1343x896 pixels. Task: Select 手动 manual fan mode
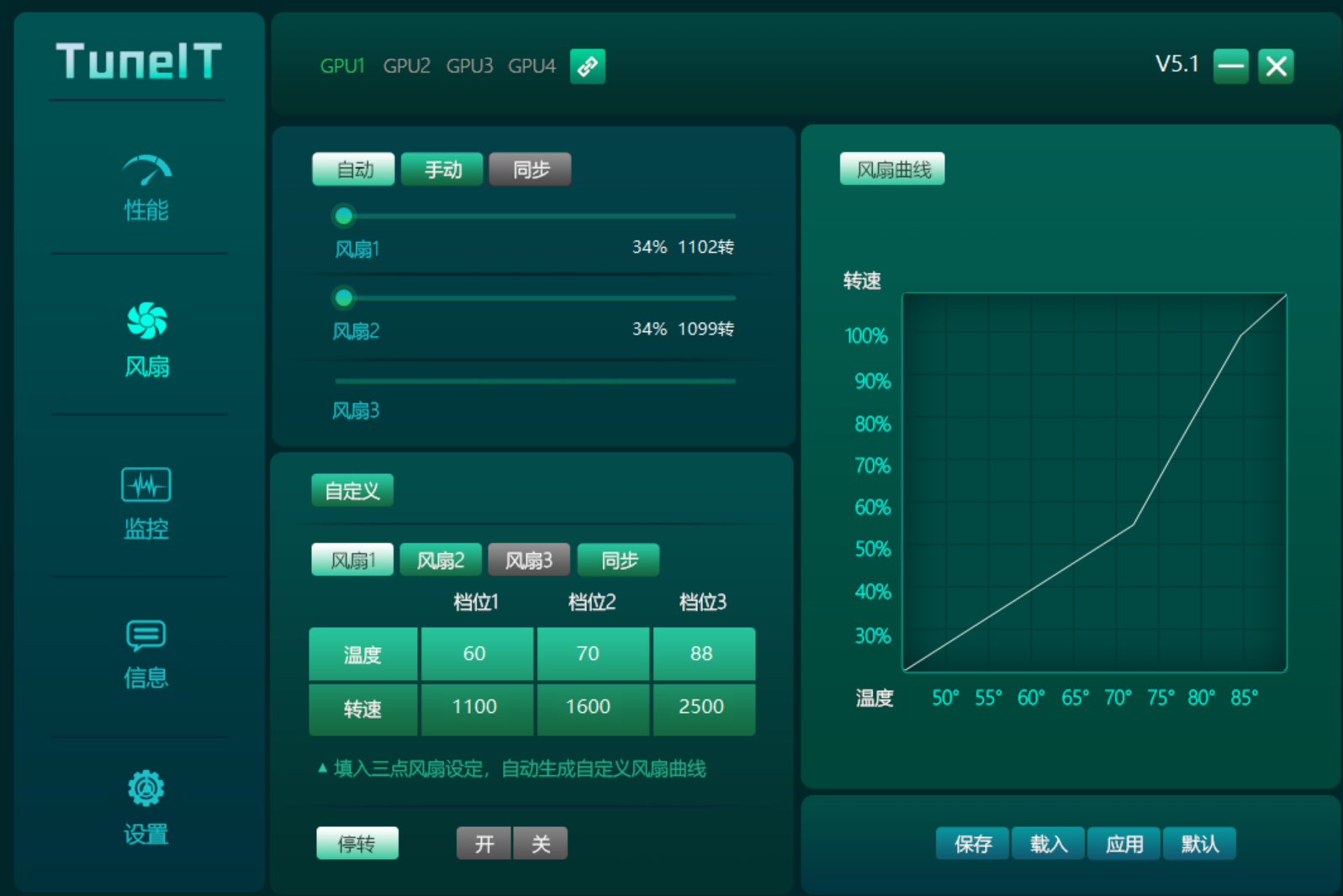[442, 169]
